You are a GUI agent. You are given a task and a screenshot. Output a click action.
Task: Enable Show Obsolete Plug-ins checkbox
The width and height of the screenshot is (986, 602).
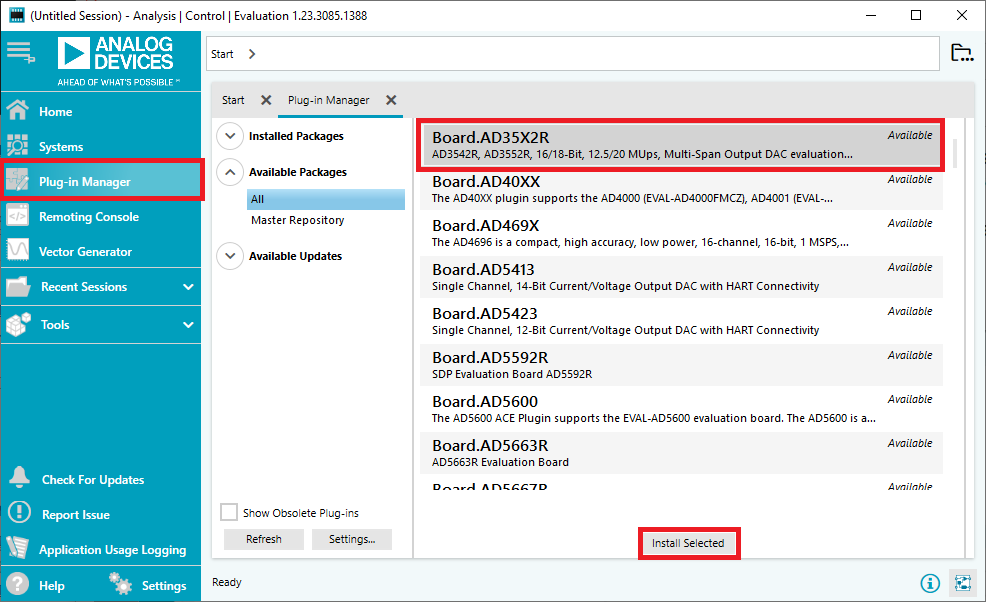(x=229, y=512)
